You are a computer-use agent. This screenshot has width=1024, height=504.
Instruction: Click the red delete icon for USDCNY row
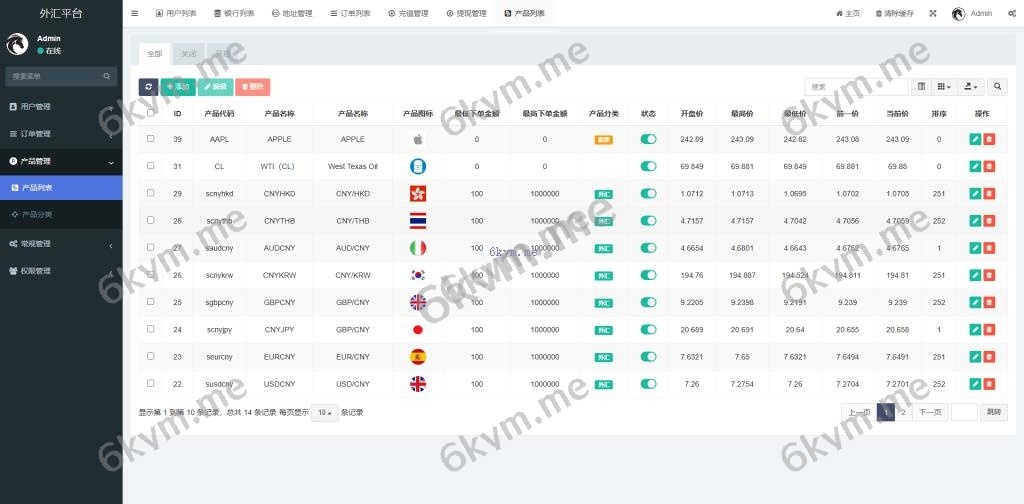coord(989,383)
